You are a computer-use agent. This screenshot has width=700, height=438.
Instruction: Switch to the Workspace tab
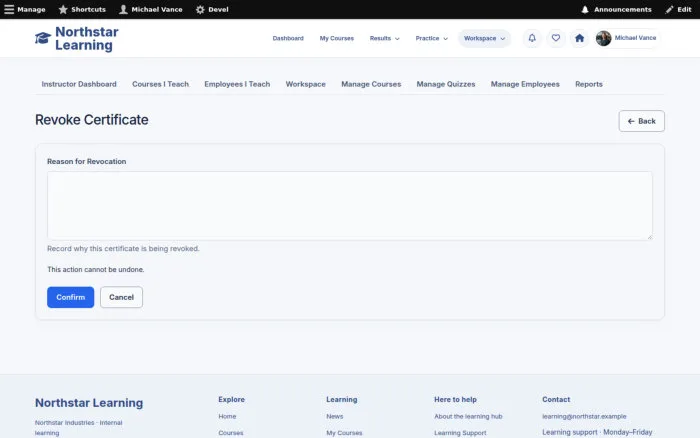click(305, 84)
